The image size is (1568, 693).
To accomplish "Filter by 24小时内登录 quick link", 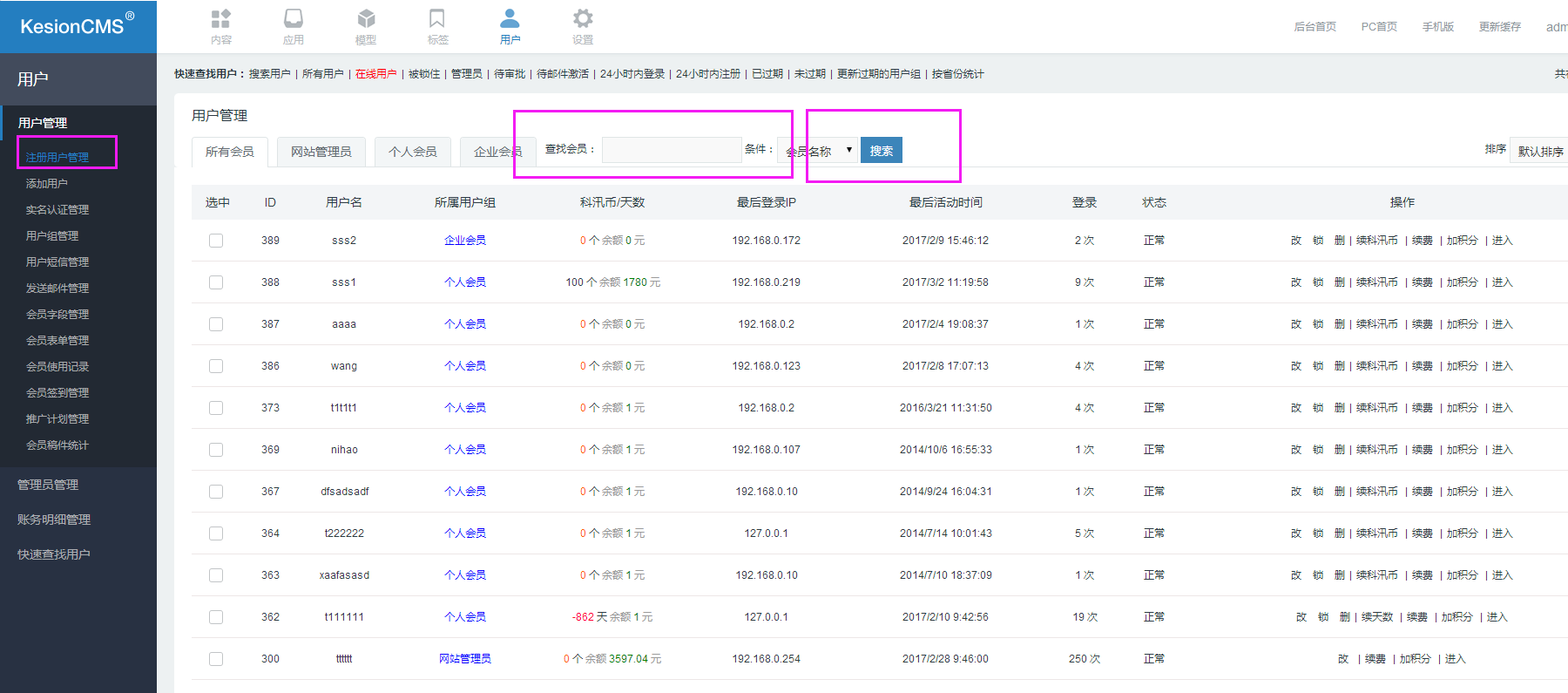I will pyautogui.click(x=632, y=74).
